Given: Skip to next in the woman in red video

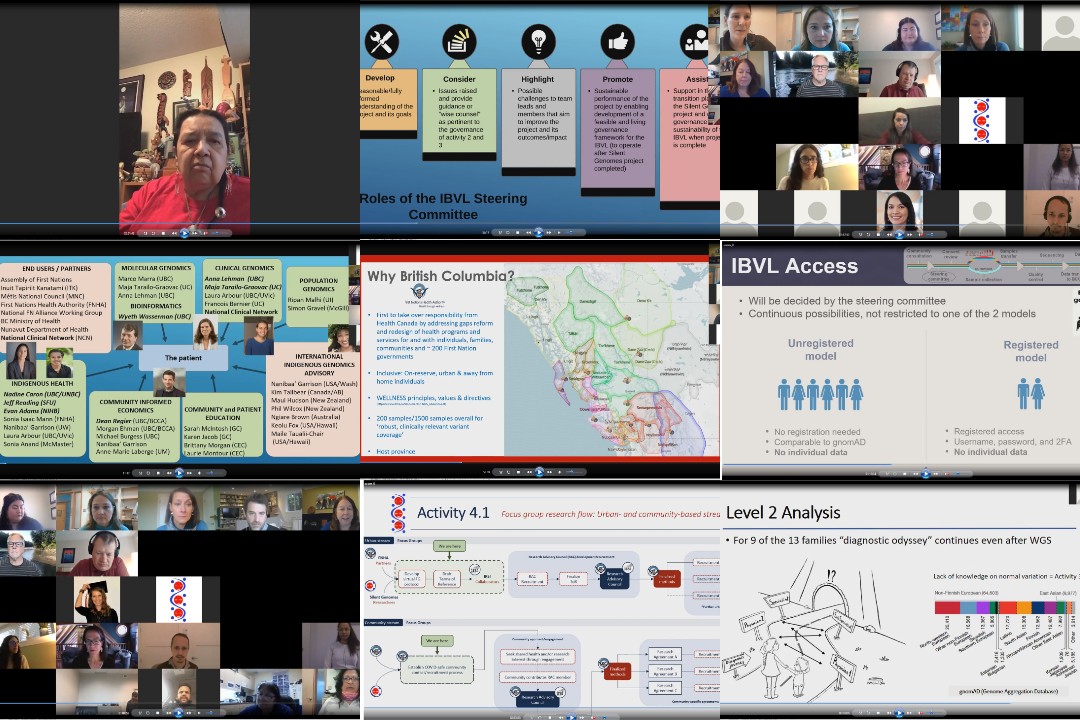Looking at the screenshot, I should pos(195,233).
